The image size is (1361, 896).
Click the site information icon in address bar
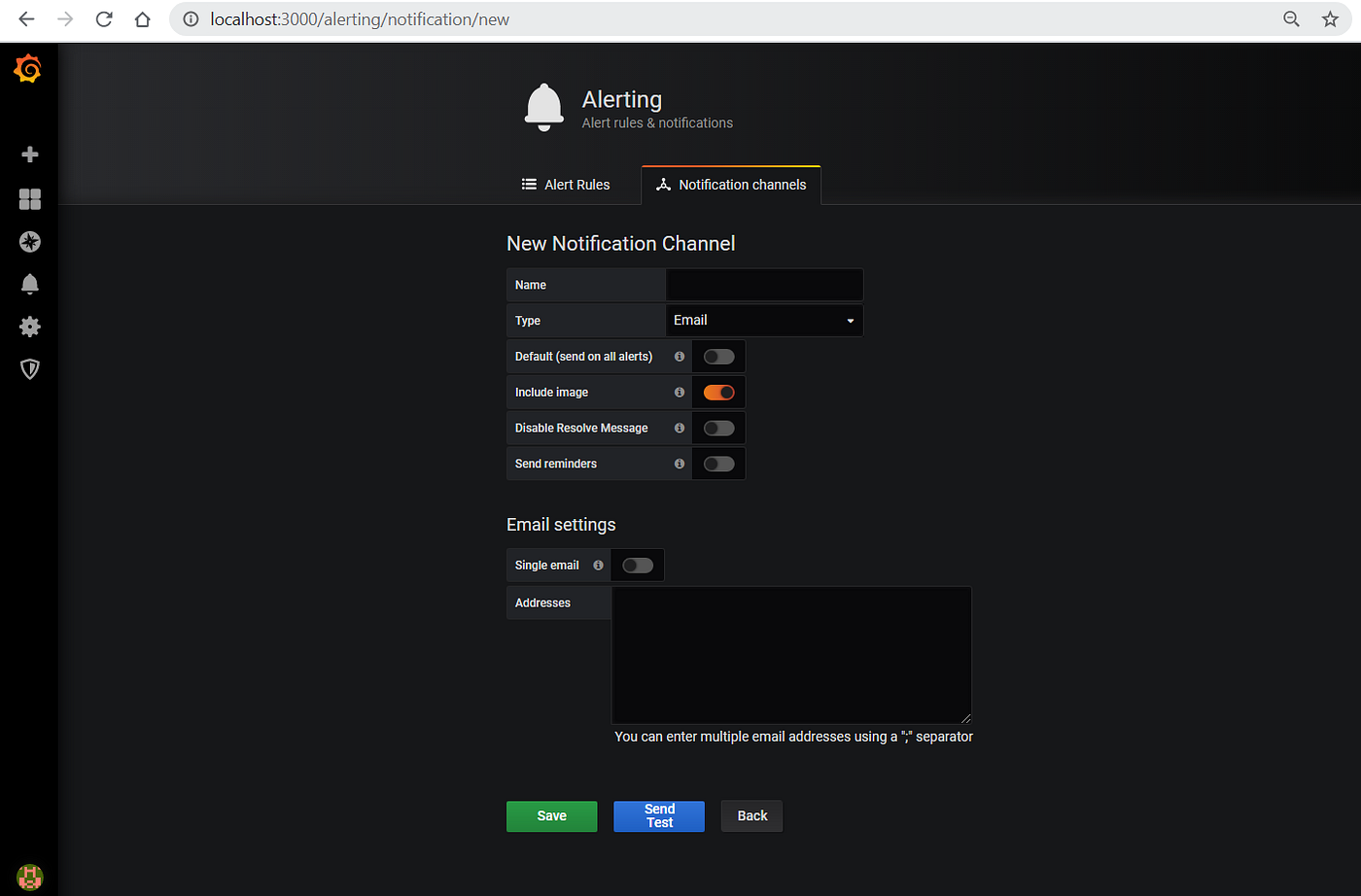192,19
